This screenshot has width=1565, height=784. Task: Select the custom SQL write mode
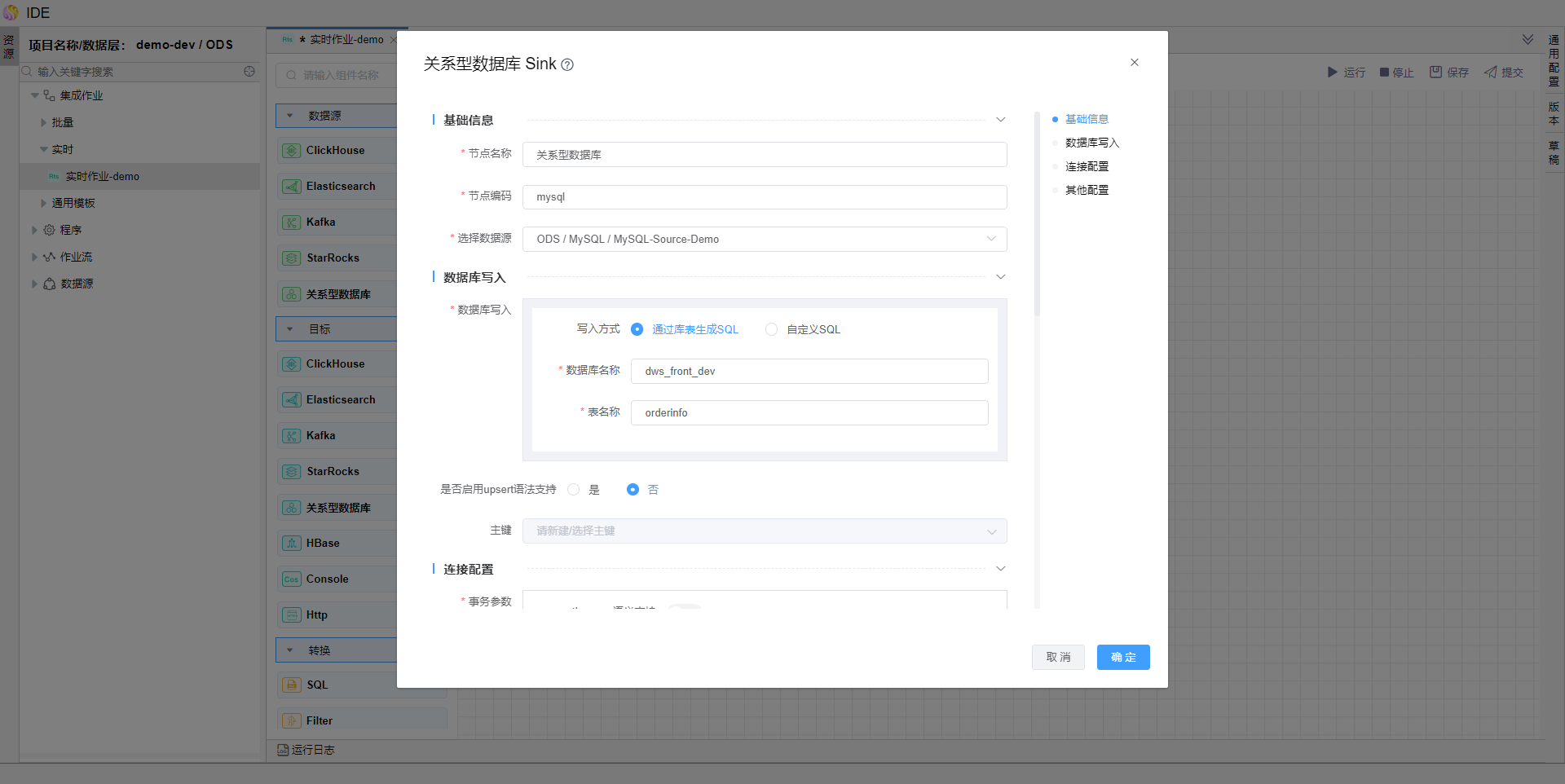tap(771, 330)
